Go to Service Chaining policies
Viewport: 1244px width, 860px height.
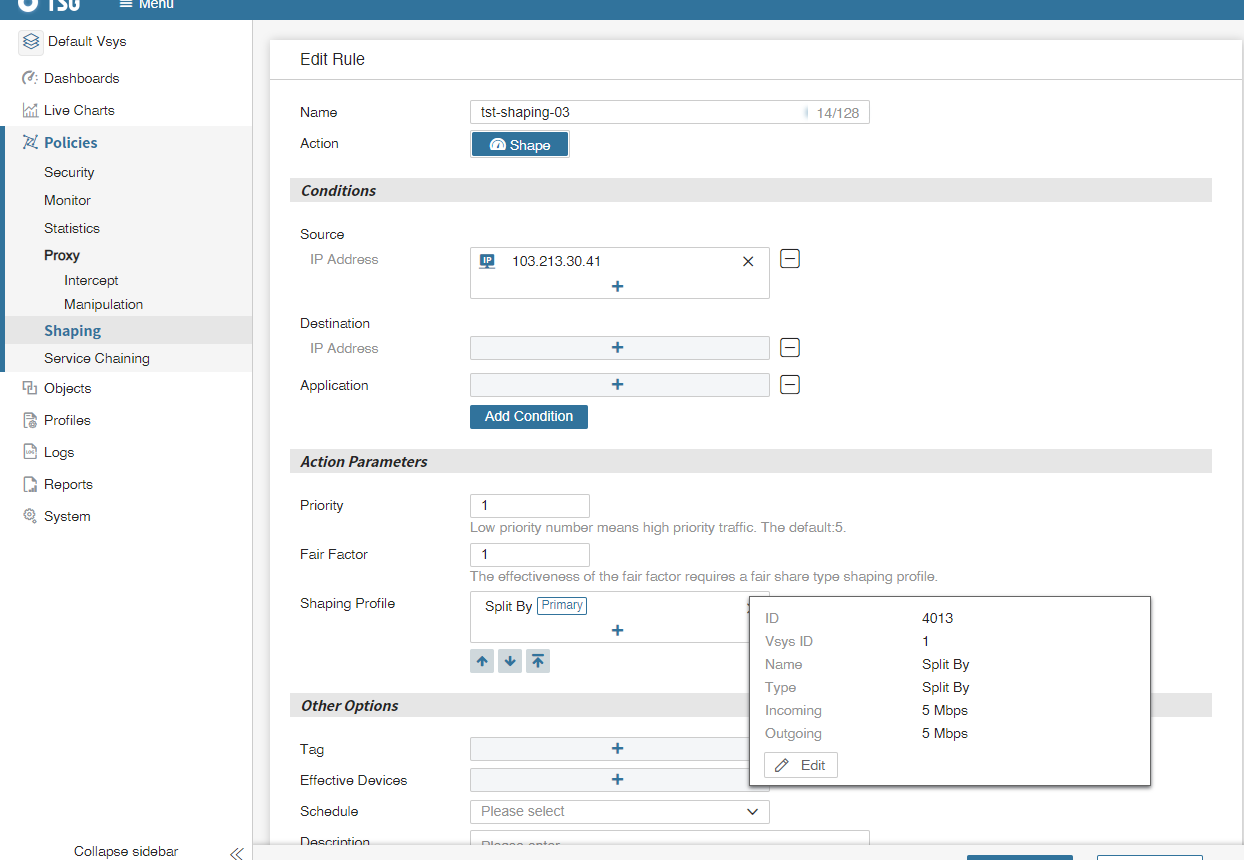(96, 358)
